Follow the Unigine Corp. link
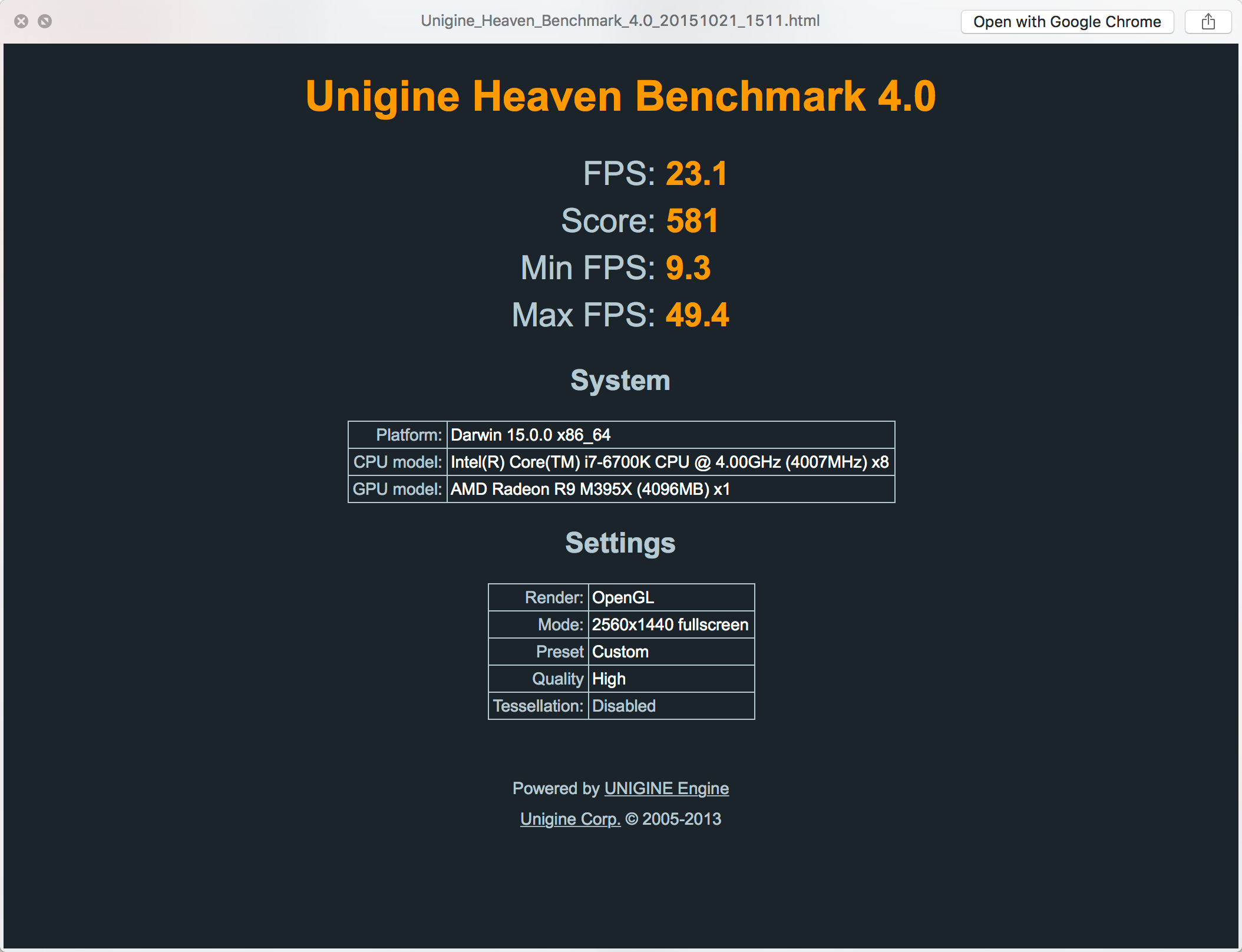The width and height of the screenshot is (1242, 952). click(570, 819)
